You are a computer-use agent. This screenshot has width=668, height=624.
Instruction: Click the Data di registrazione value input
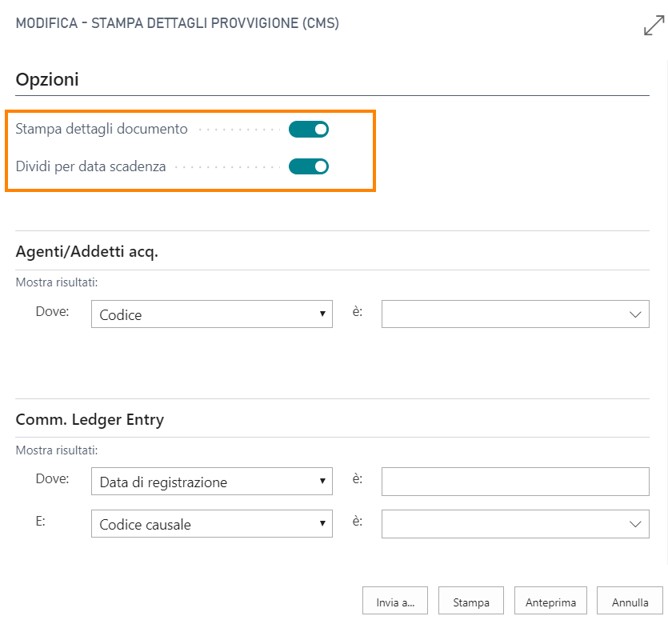point(515,482)
